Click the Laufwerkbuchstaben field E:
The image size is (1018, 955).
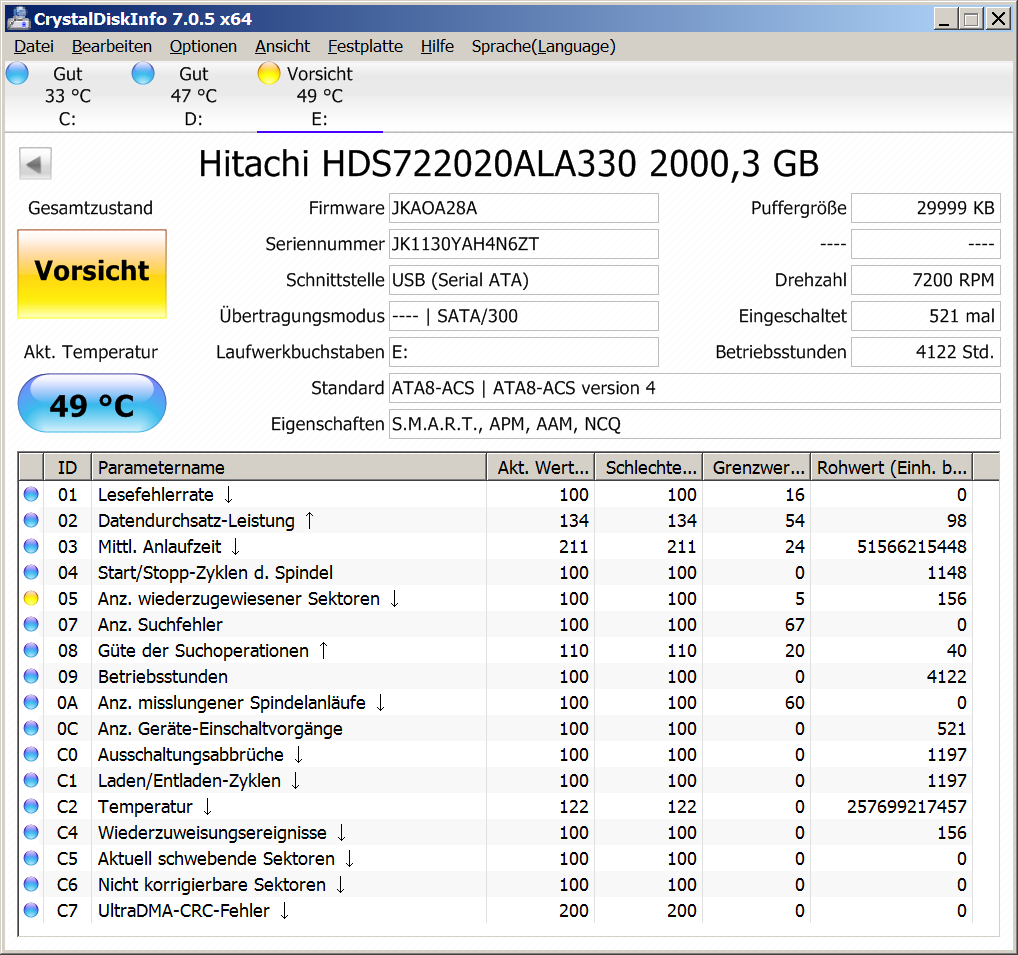pyautogui.click(x=523, y=352)
